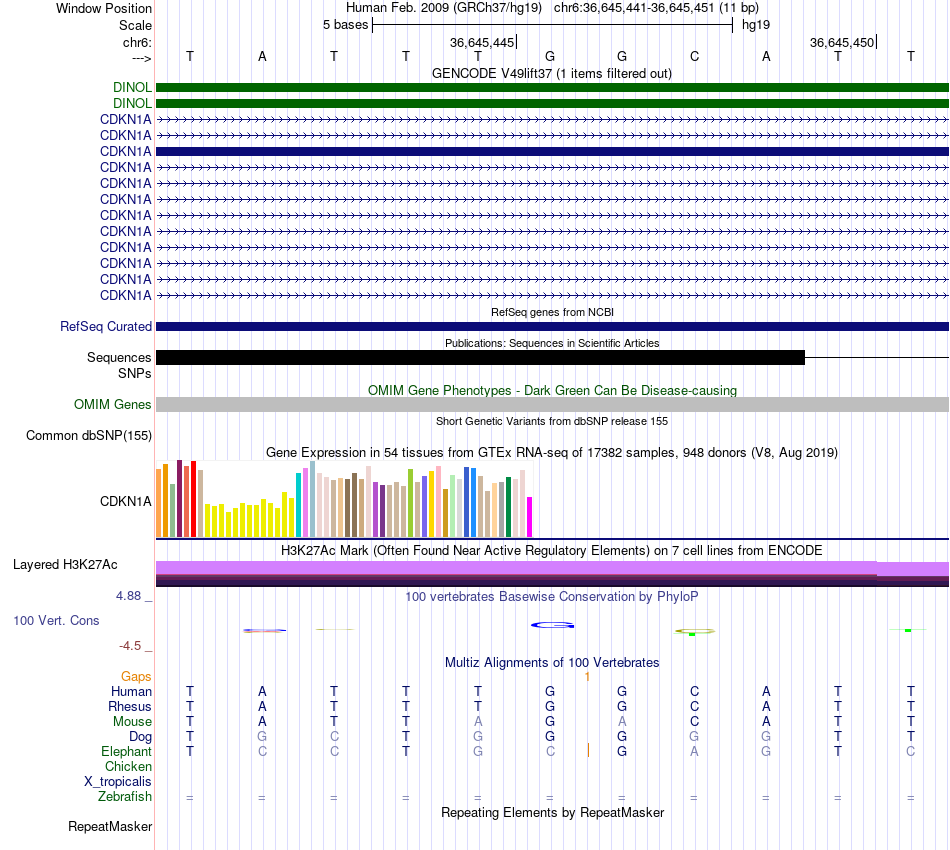This screenshot has height=850, width=950.
Task: Open the RefSeq genes from NCBI title
Action: point(552,312)
